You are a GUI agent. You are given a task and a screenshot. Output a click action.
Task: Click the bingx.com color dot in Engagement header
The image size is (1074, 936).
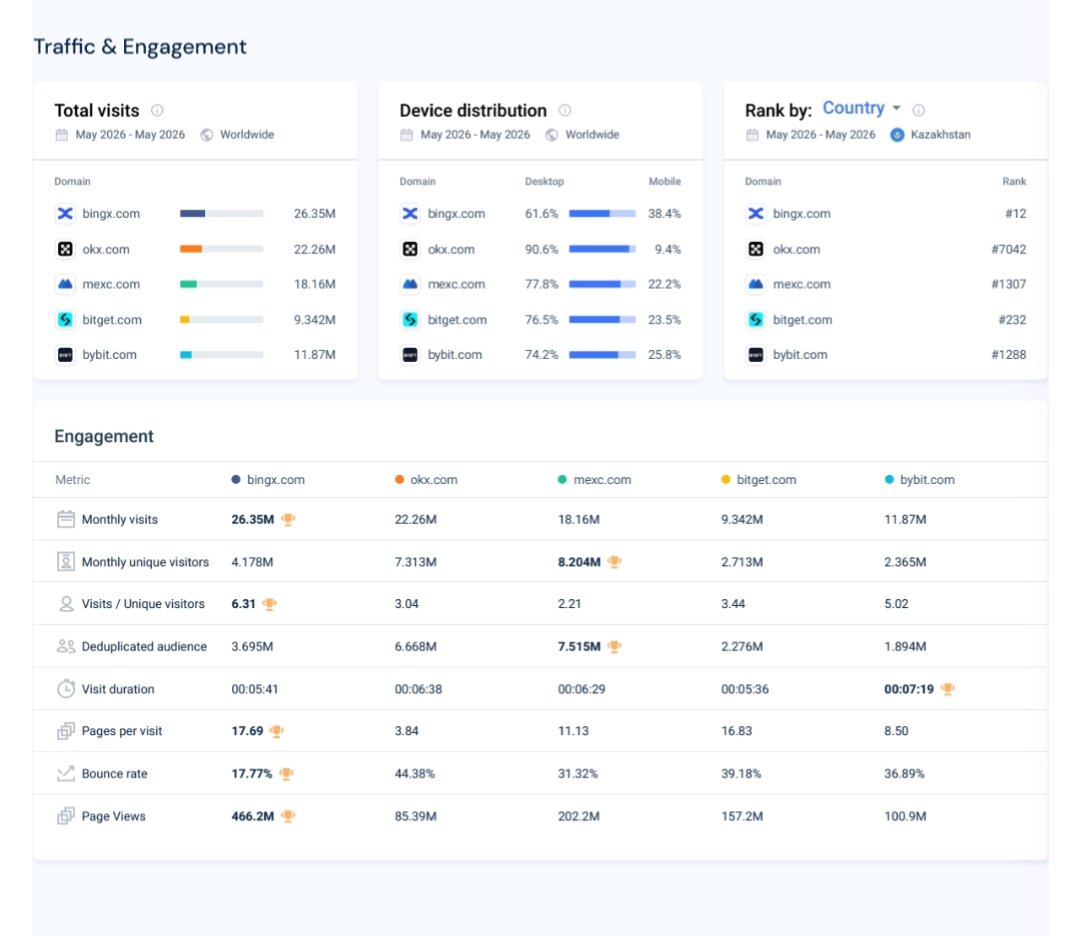click(236, 479)
